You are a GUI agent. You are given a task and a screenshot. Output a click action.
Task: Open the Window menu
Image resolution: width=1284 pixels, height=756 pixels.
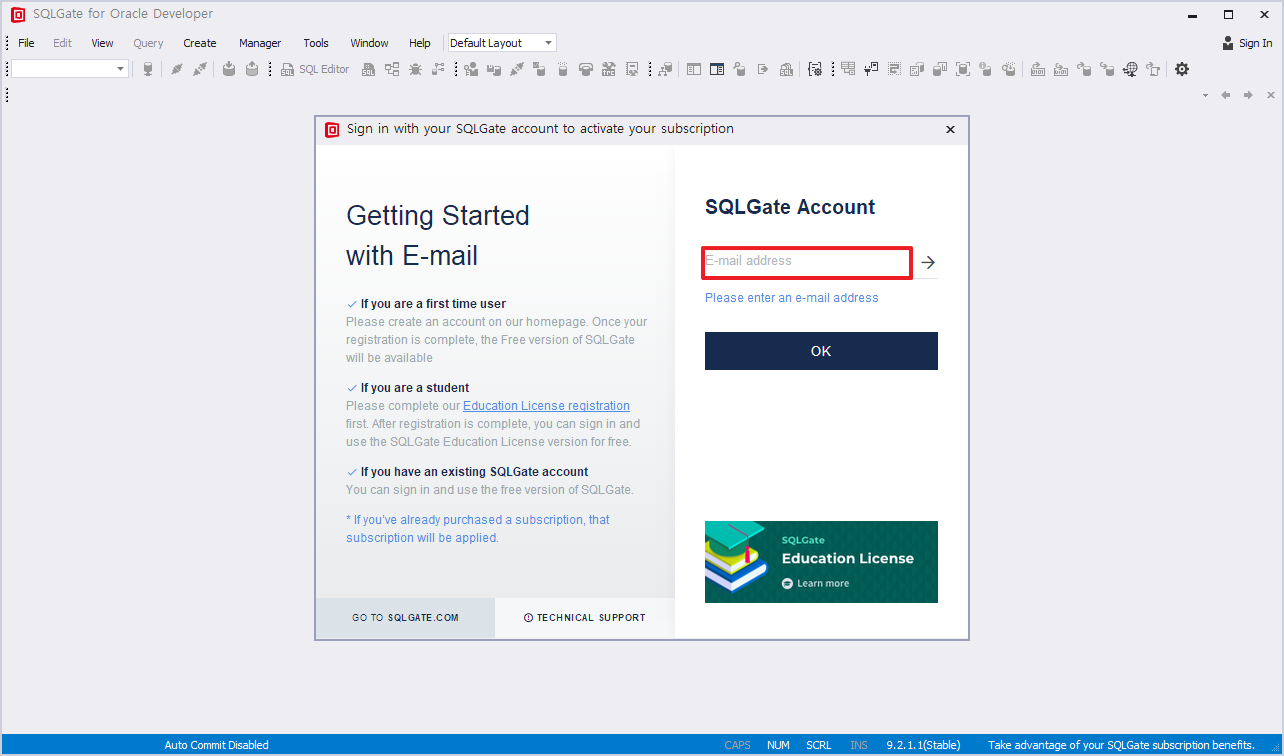[x=369, y=43]
